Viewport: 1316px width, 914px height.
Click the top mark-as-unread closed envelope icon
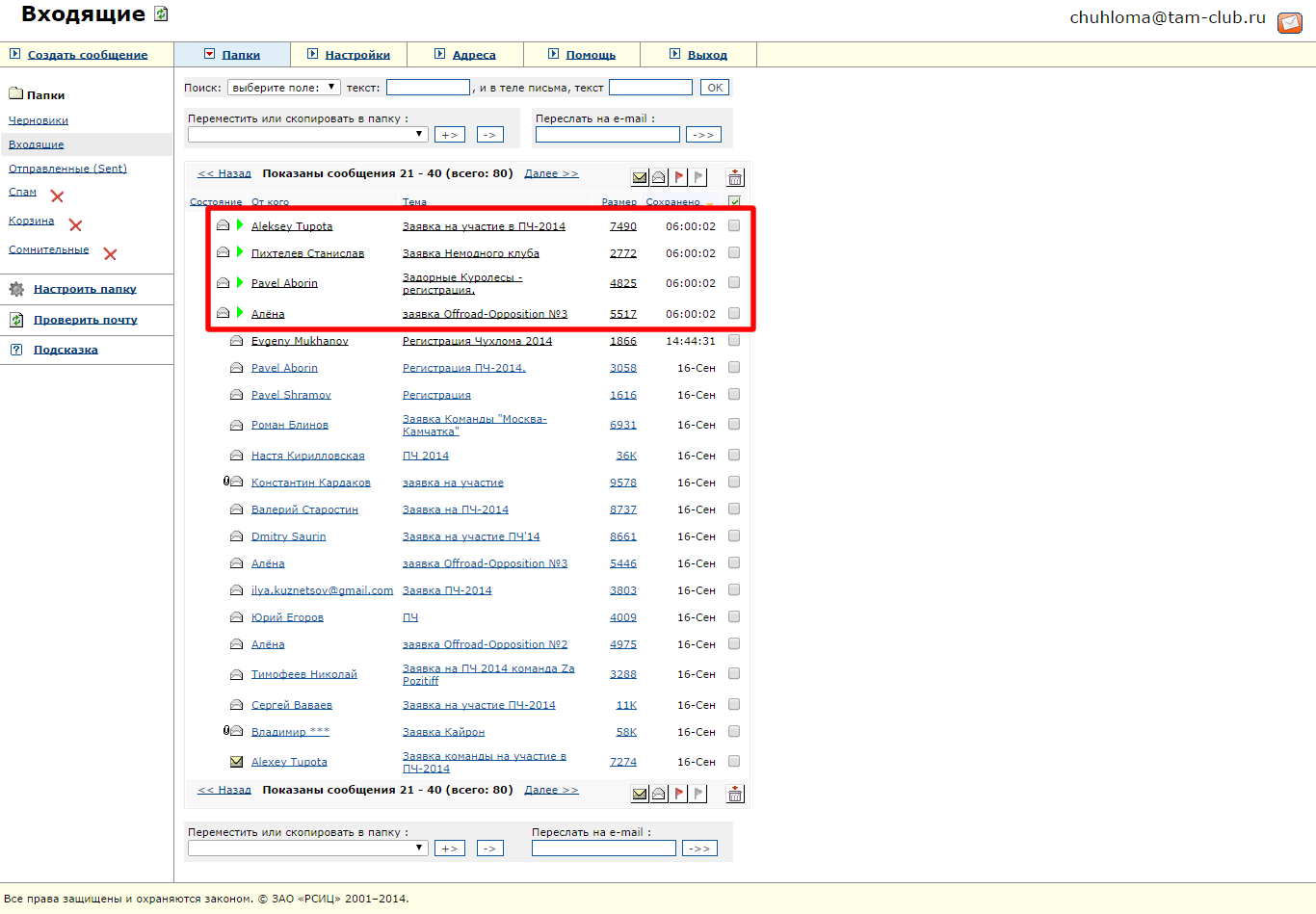tap(640, 177)
